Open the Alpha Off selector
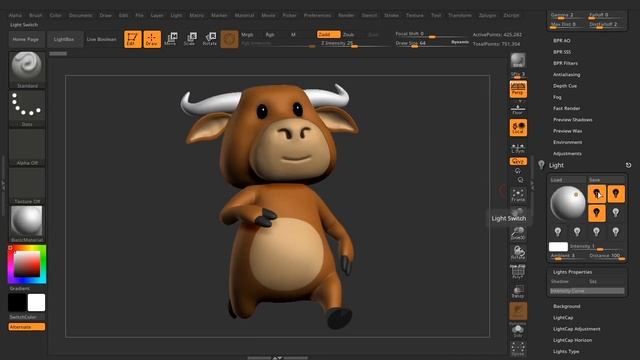 [x=27, y=147]
